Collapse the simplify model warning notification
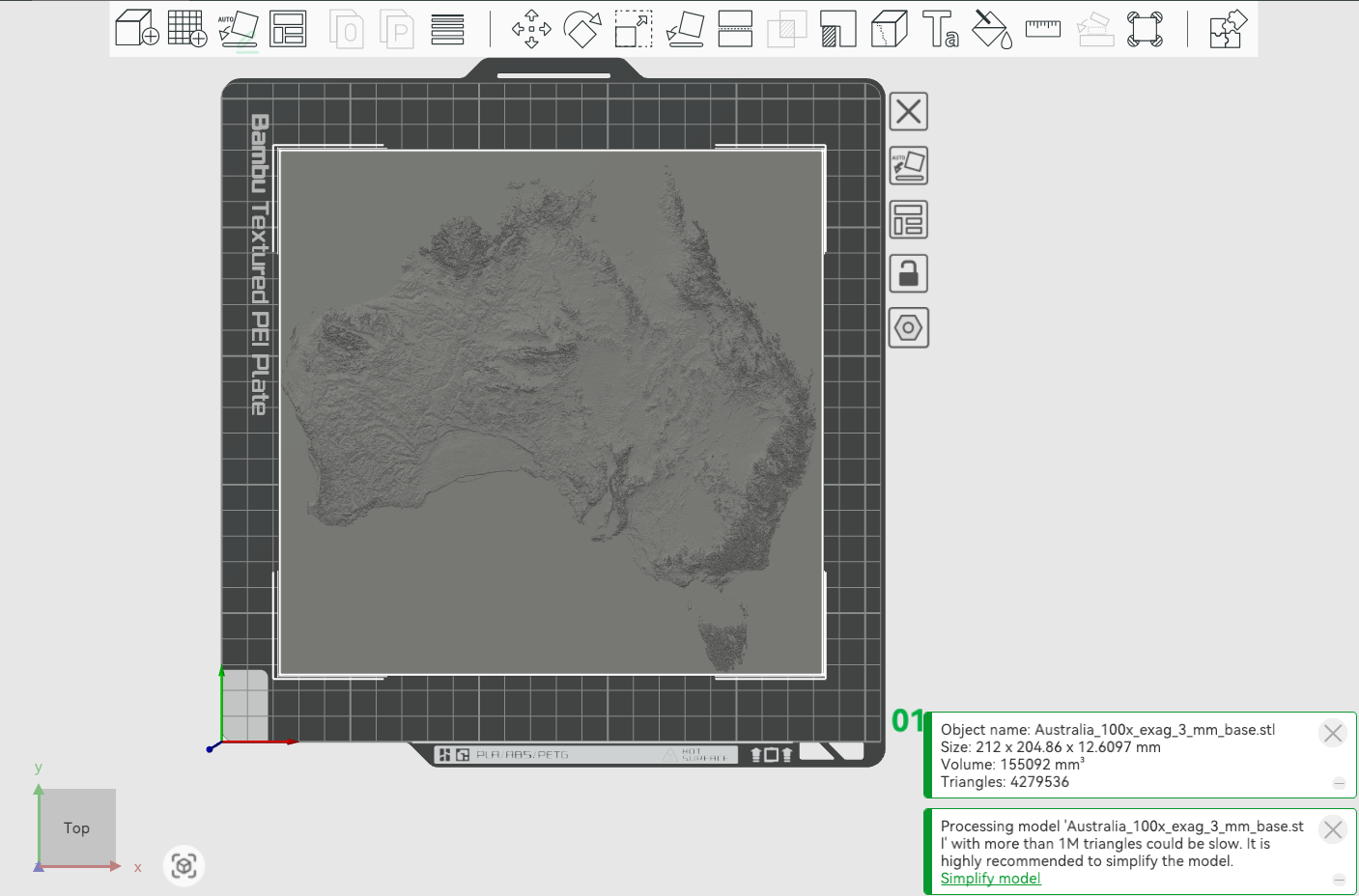 [1339, 880]
